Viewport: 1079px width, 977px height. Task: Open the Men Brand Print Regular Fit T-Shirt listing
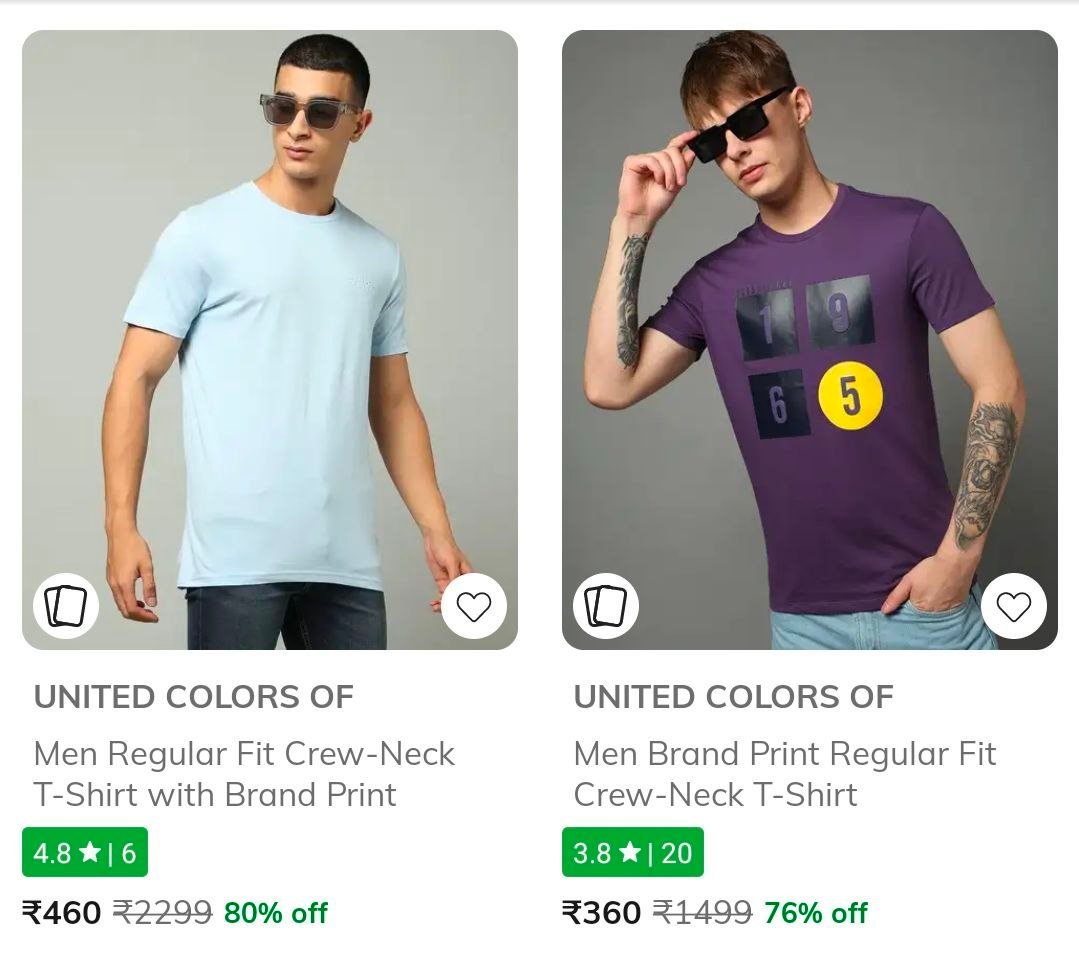(785, 775)
